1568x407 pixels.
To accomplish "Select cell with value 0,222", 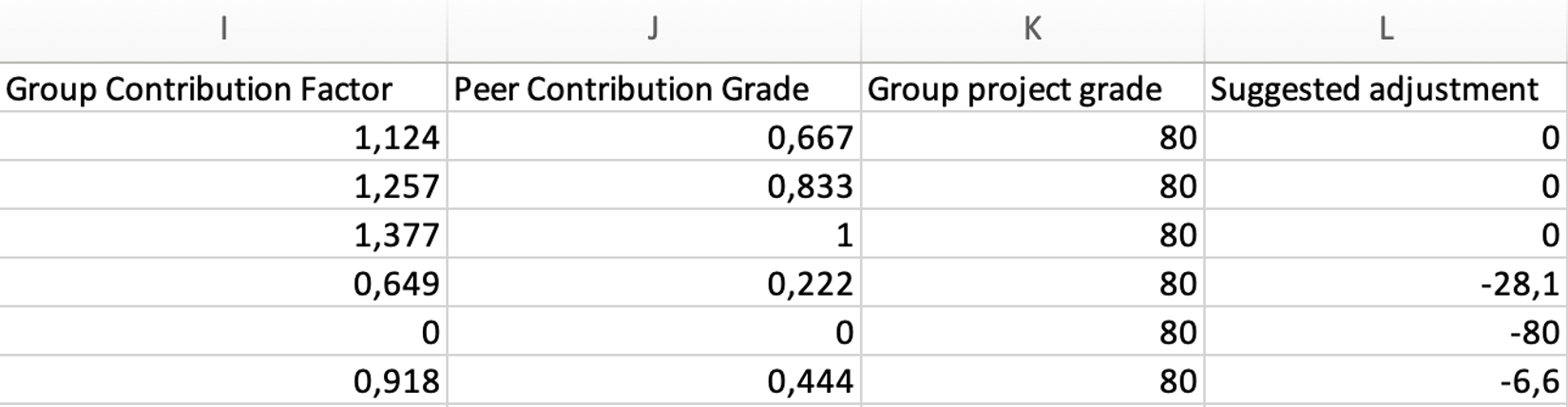I will (654, 282).
